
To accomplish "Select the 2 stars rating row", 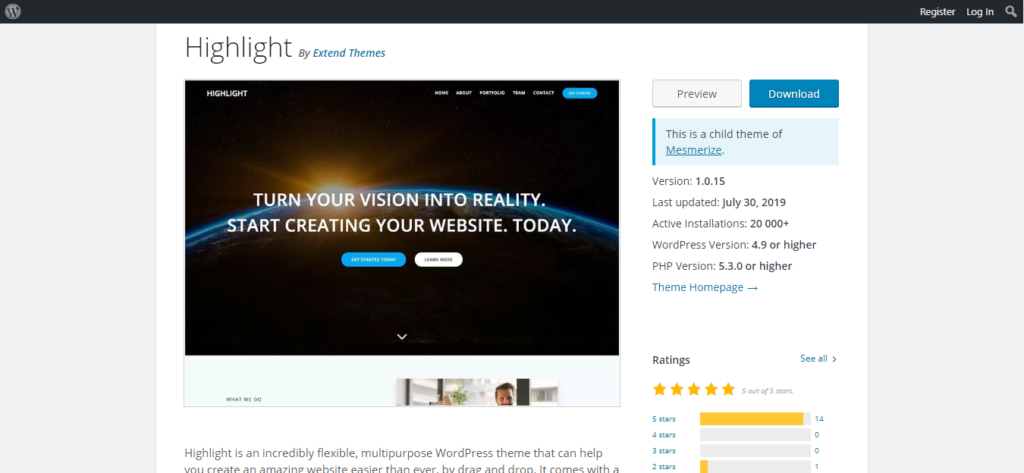I will click(x=663, y=467).
